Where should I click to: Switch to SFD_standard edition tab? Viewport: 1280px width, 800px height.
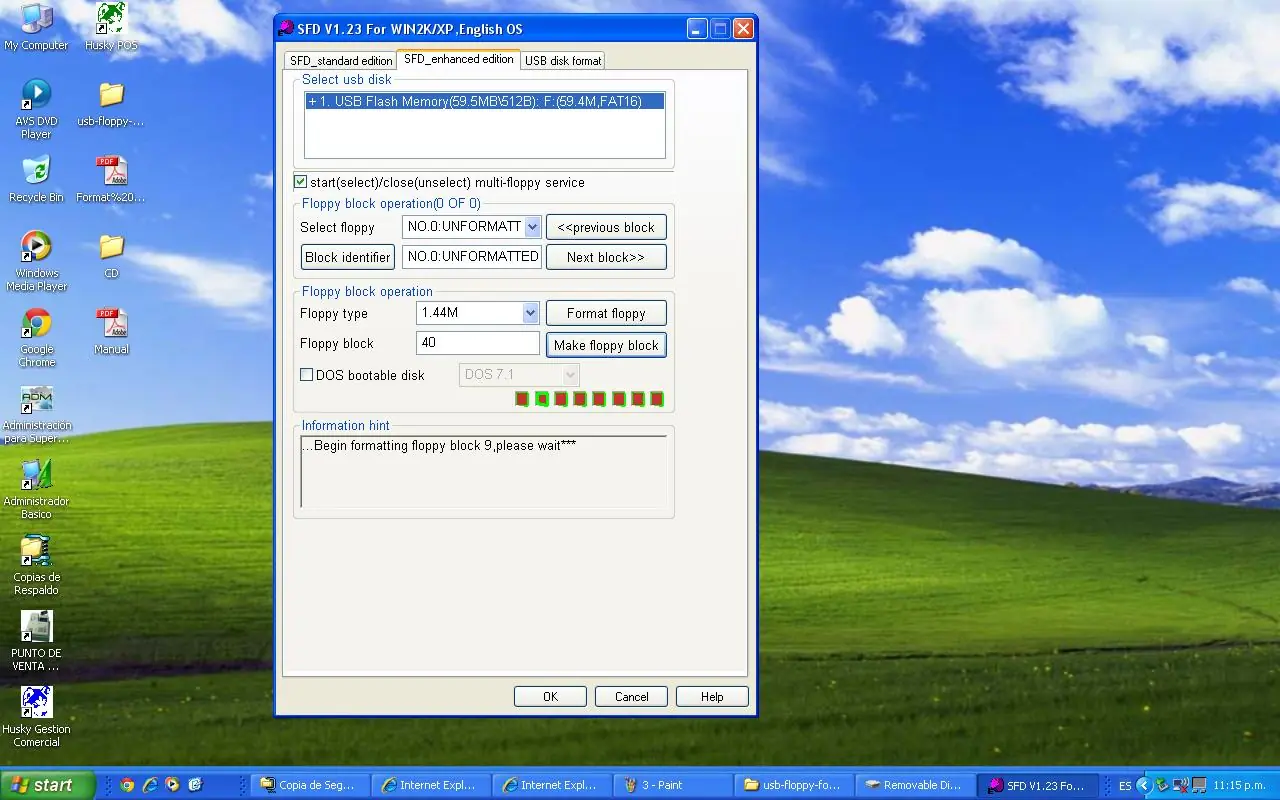point(341,61)
